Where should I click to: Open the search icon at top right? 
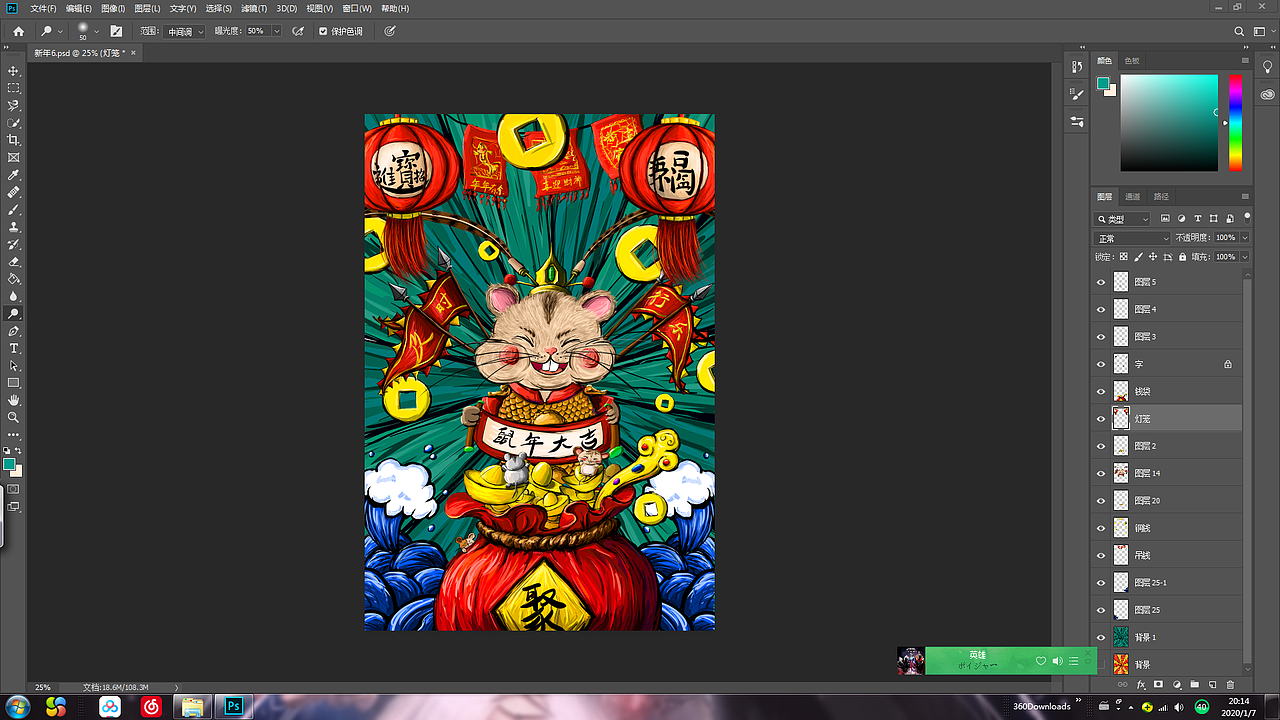click(x=1239, y=31)
